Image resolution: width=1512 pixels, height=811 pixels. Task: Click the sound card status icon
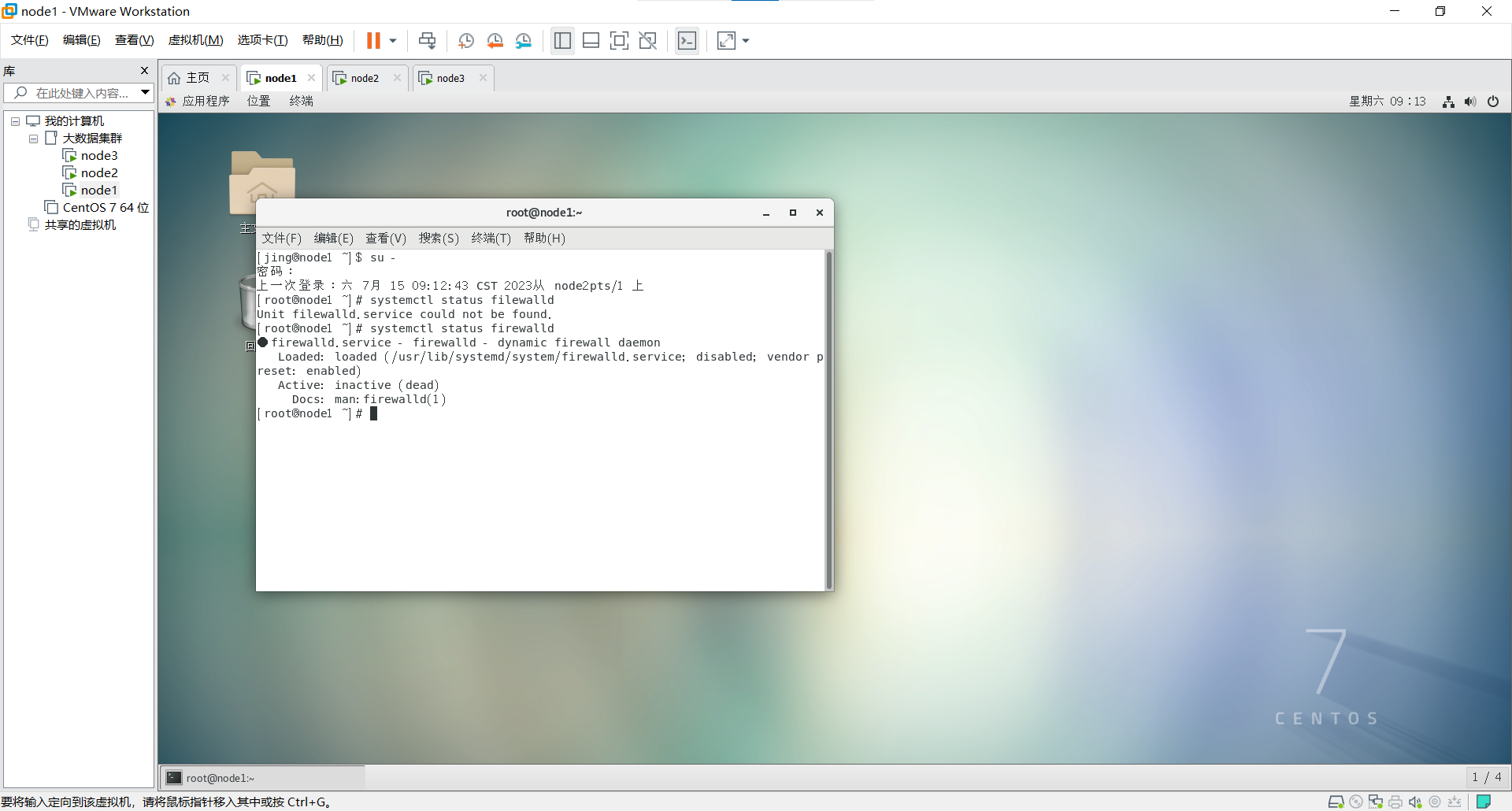pyautogui.click(x=1415, y=802)
